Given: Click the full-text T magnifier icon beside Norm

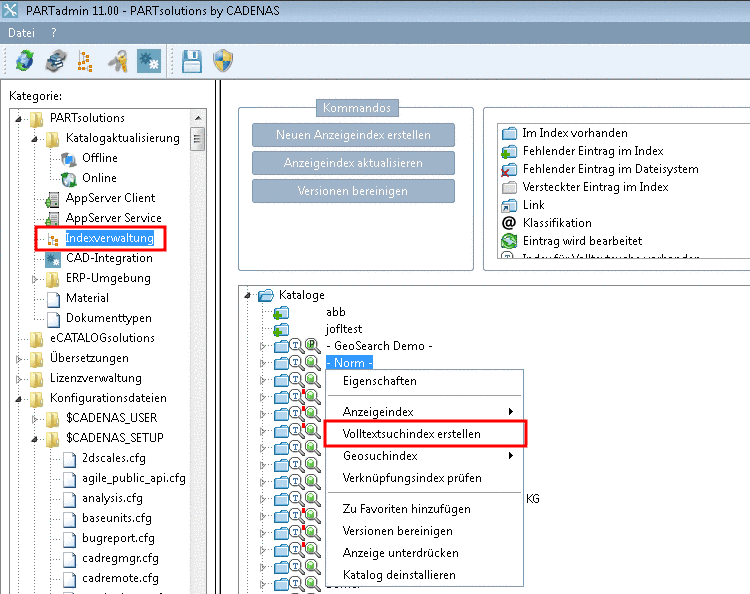Looking at the screenshot, I should (x=297, y=363).
